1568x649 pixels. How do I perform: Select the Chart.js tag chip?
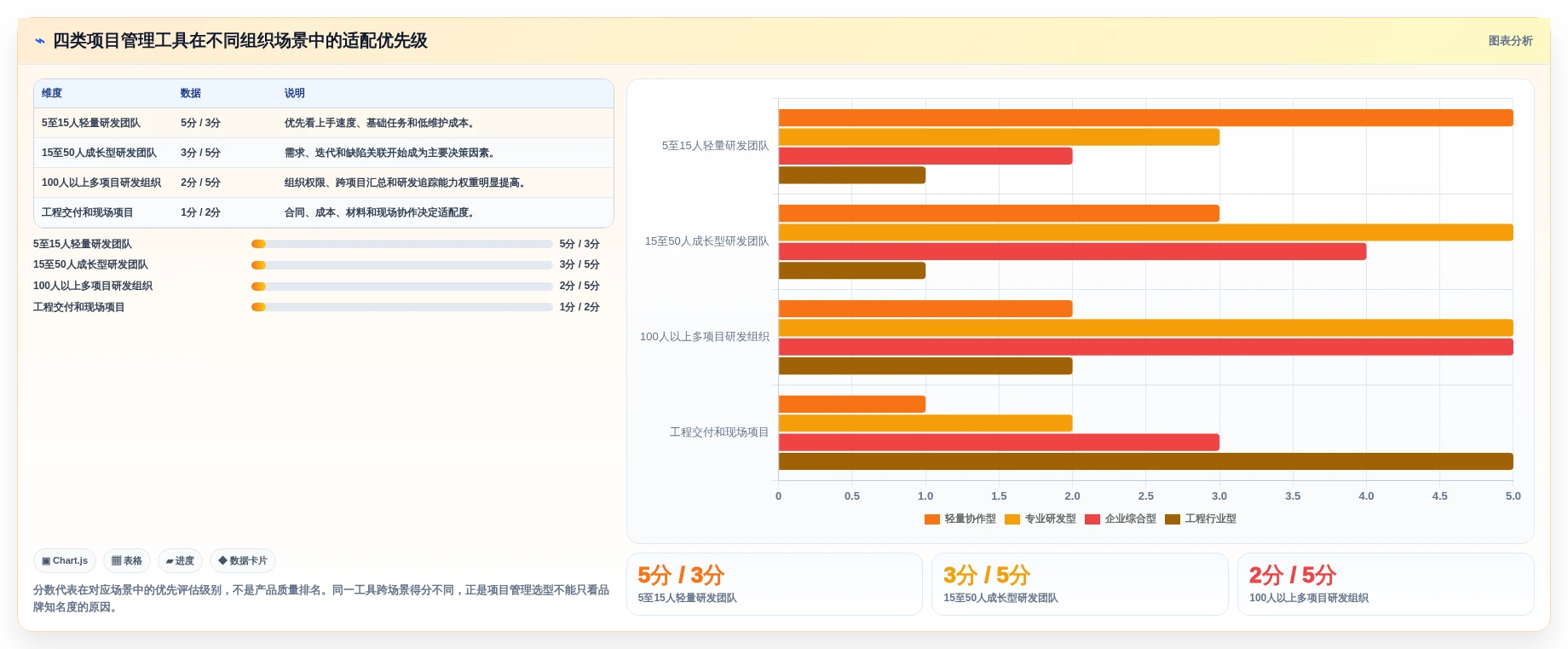coord(65,561)
